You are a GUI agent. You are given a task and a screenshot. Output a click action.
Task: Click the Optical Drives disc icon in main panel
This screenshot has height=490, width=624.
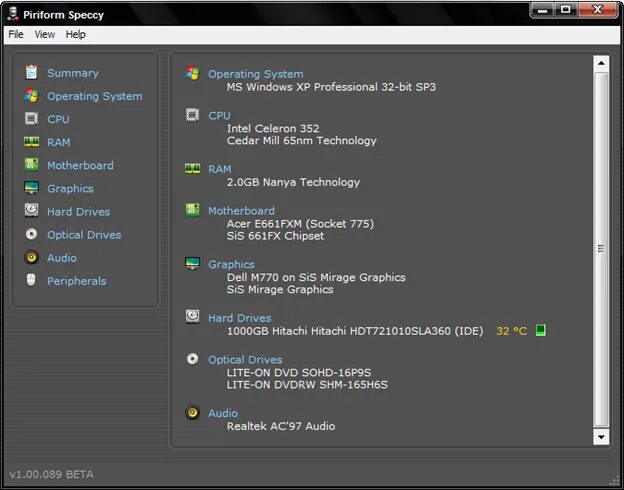tap(193, 359)
